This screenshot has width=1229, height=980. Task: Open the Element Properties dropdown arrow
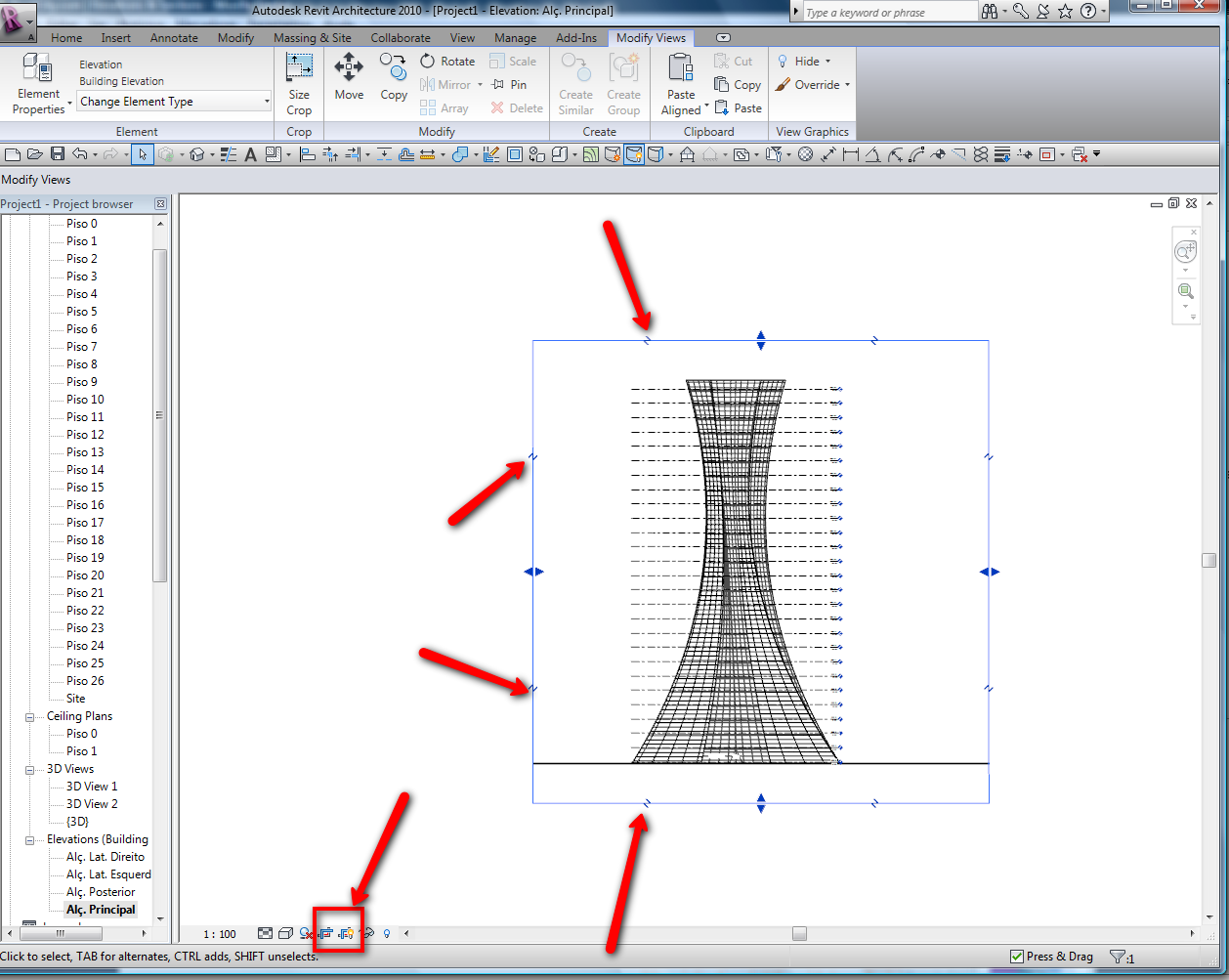70,102
